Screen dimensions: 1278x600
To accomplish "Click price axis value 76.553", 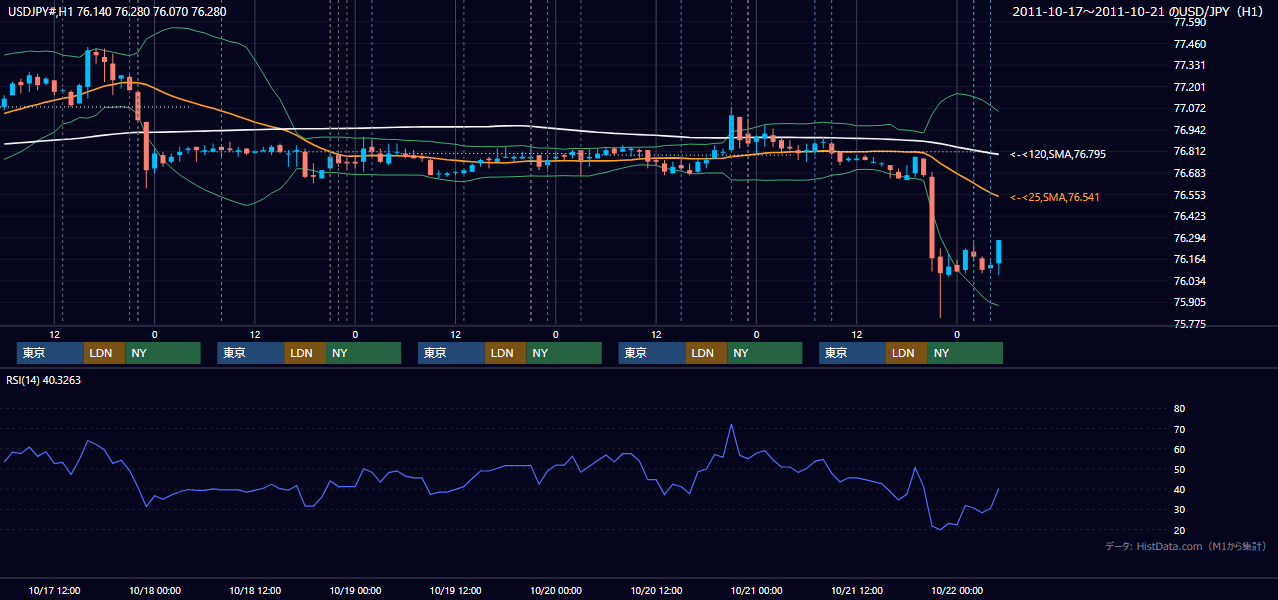I will click(1189, 195).
